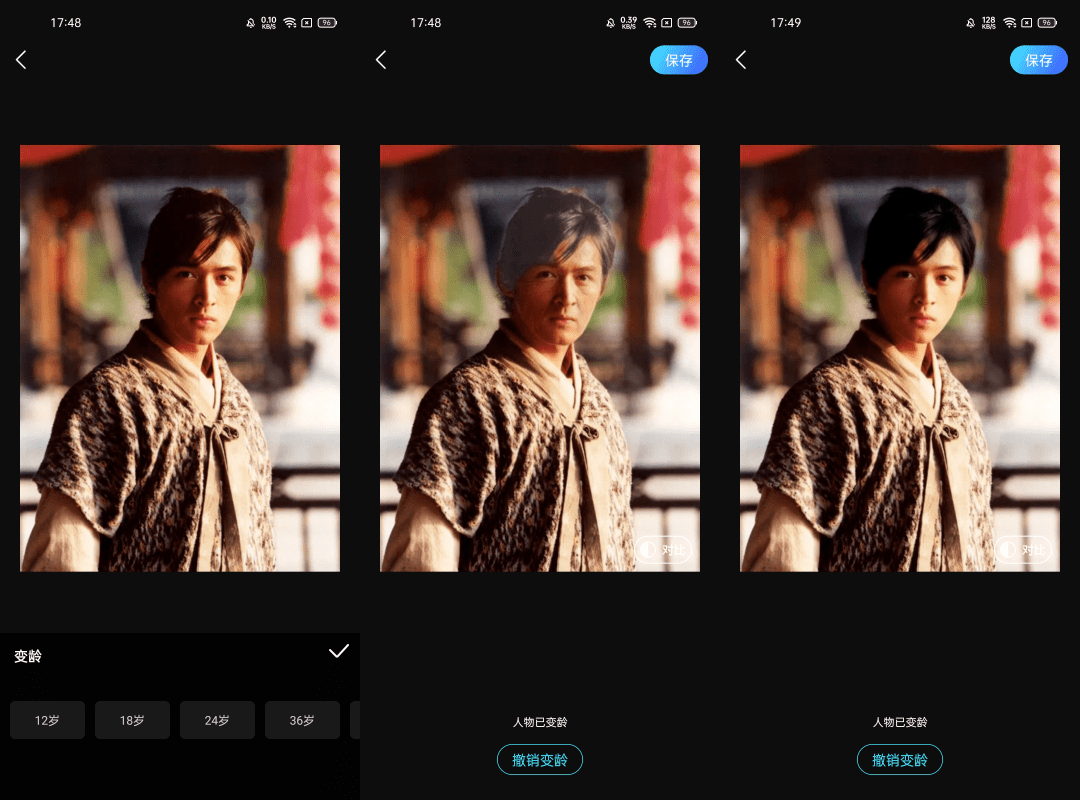Toggle 对比 compare on the right younger photo
Viewport: 1080px width, 800px height.
click(1025, 549)
